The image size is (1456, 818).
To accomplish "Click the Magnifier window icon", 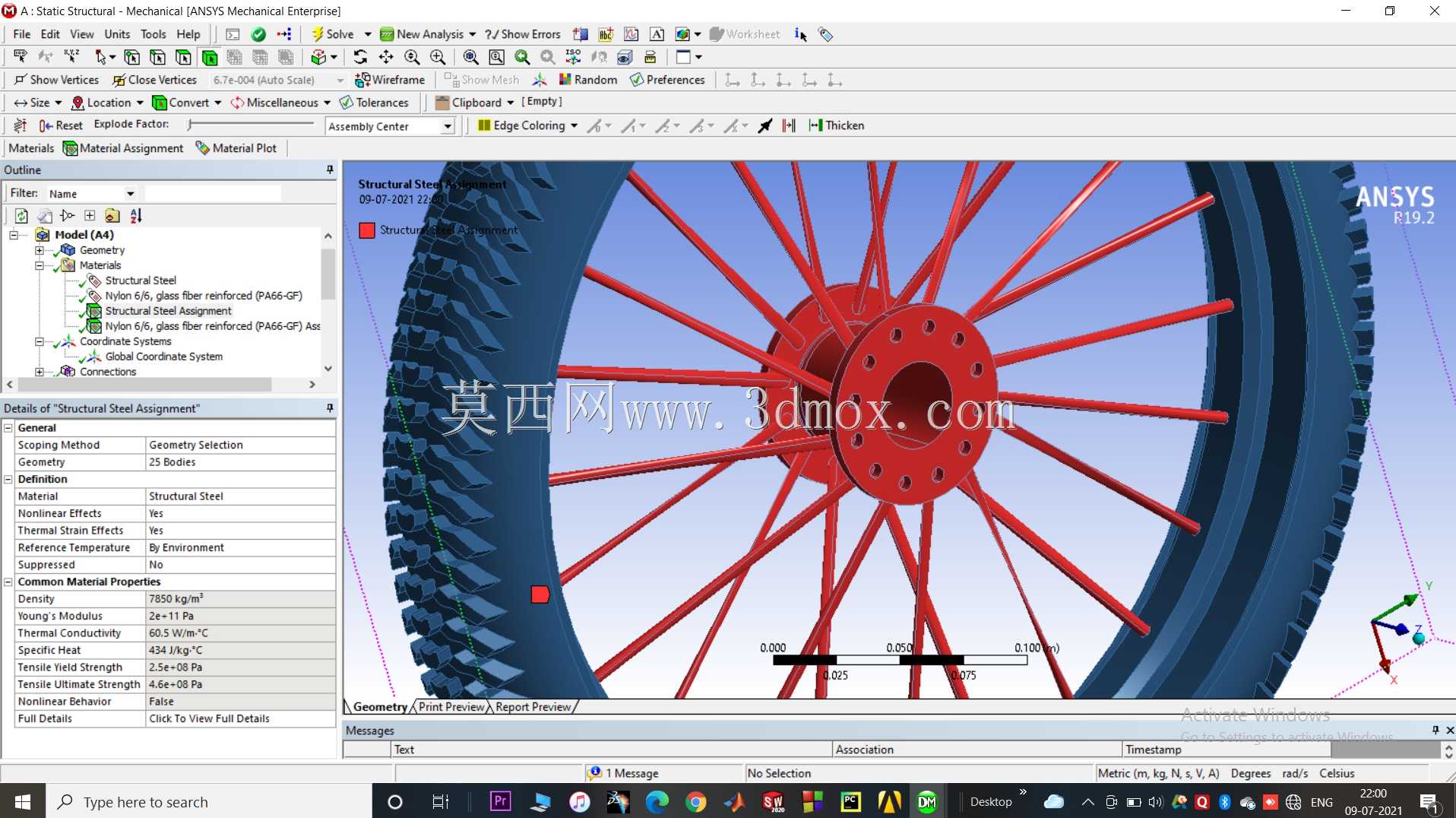I will (x=496, y=57).
